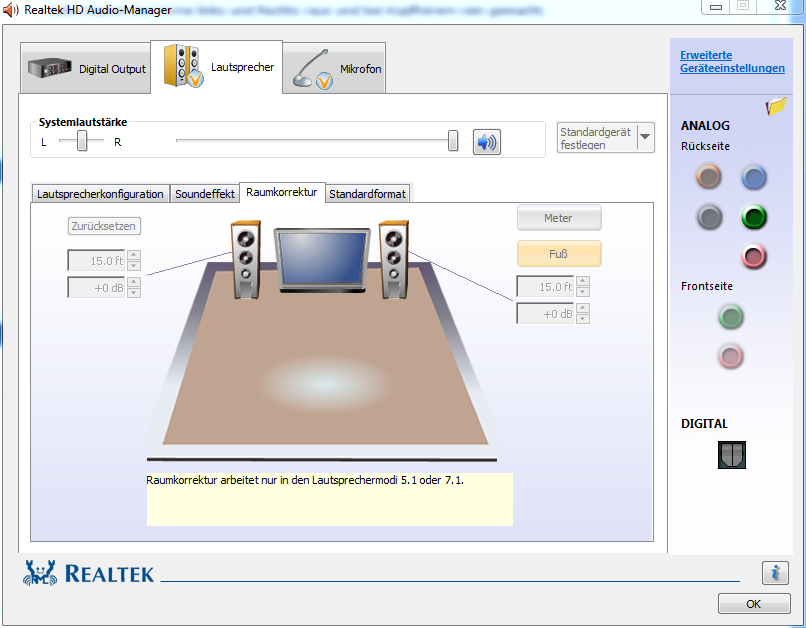Click the listener spot on room floor
The width and height of the screenshot is (806, 628).
324,384
